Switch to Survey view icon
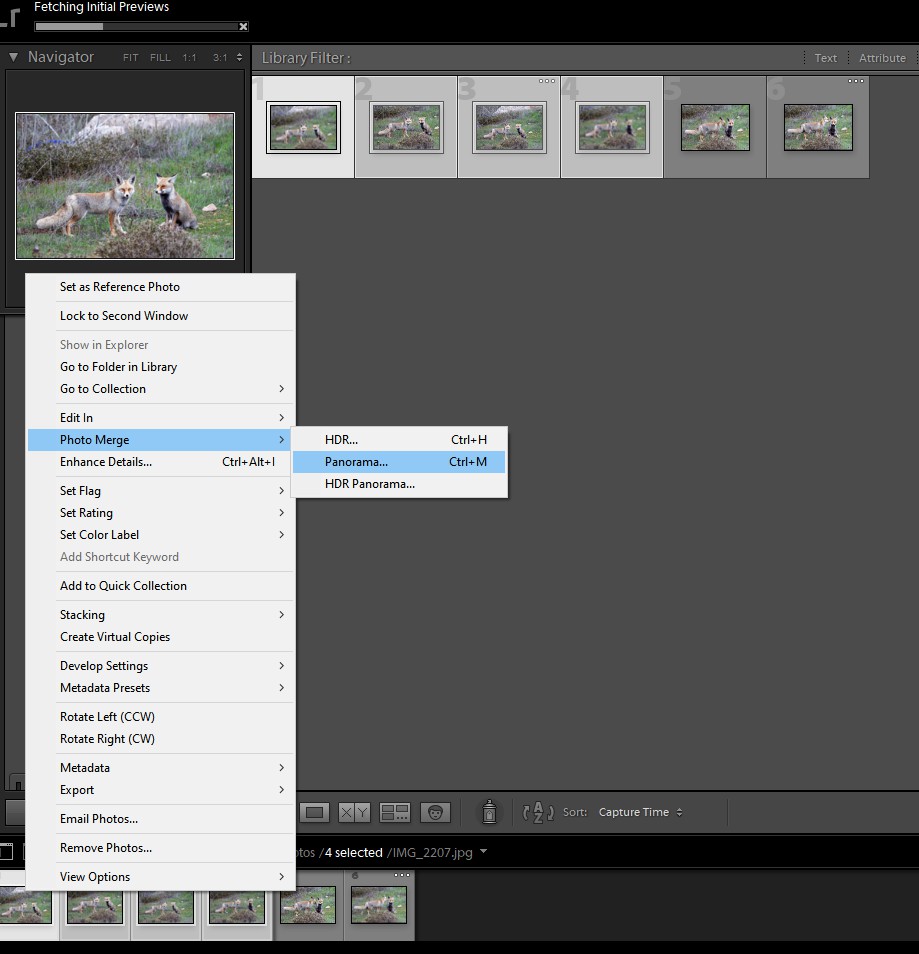Image resolution: width=919 pixels, height=954 pixels. pyautogui.click(x=395, y=812)
